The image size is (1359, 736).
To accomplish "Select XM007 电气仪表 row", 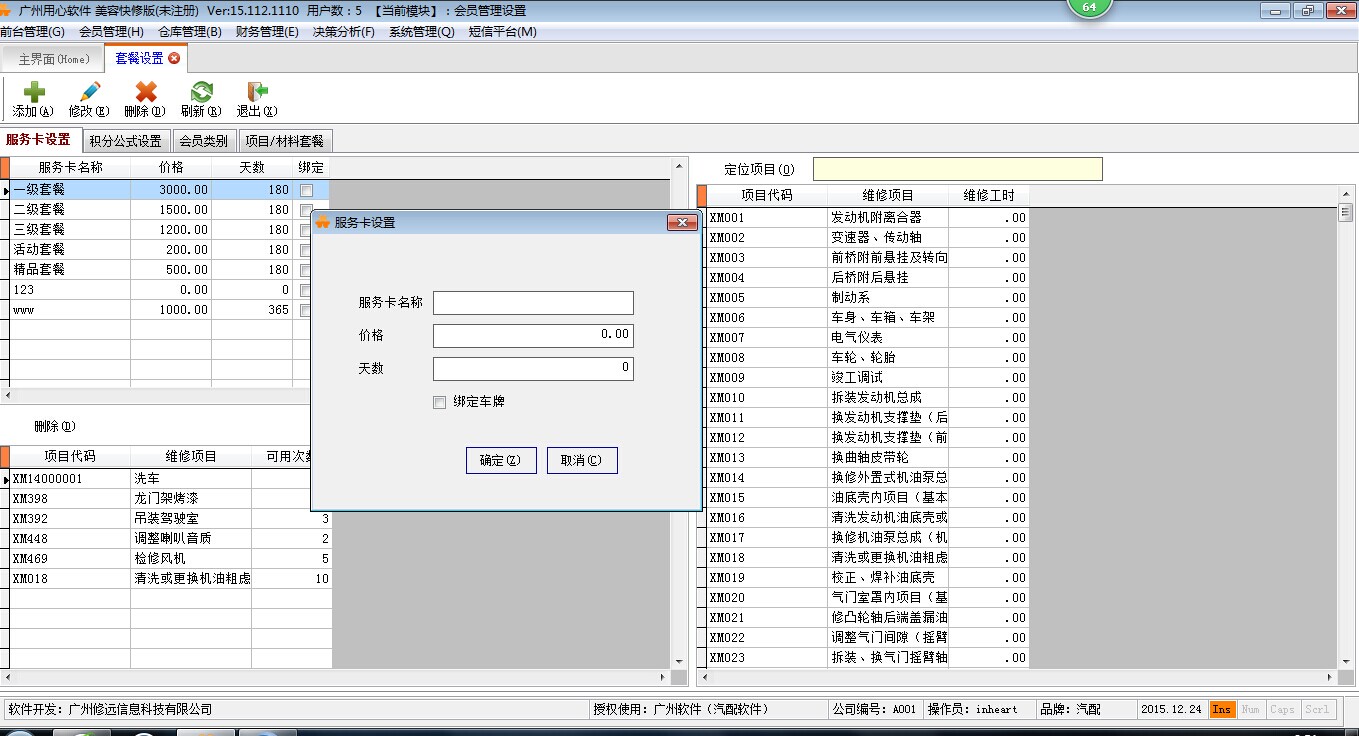I will 867,338.
